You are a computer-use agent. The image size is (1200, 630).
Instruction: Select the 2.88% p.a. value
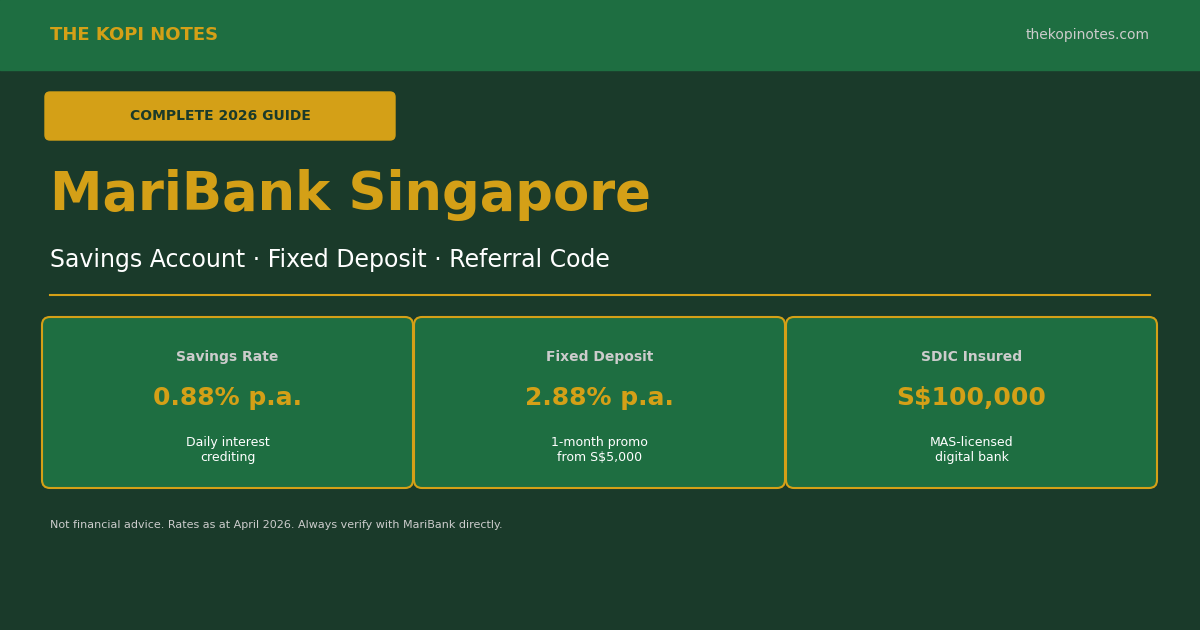599,398
